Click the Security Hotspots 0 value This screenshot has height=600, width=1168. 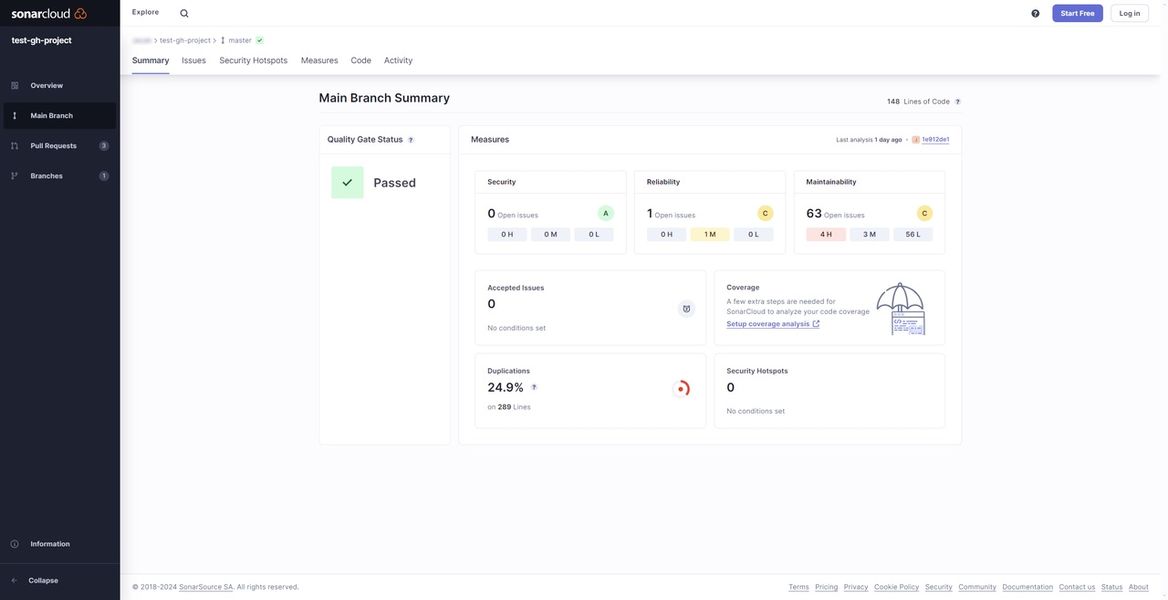pos(730,388)
